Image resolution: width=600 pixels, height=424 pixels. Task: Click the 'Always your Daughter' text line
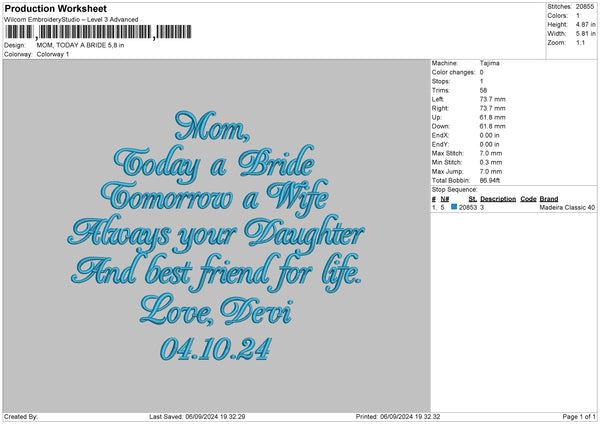(x=216, y=234)
